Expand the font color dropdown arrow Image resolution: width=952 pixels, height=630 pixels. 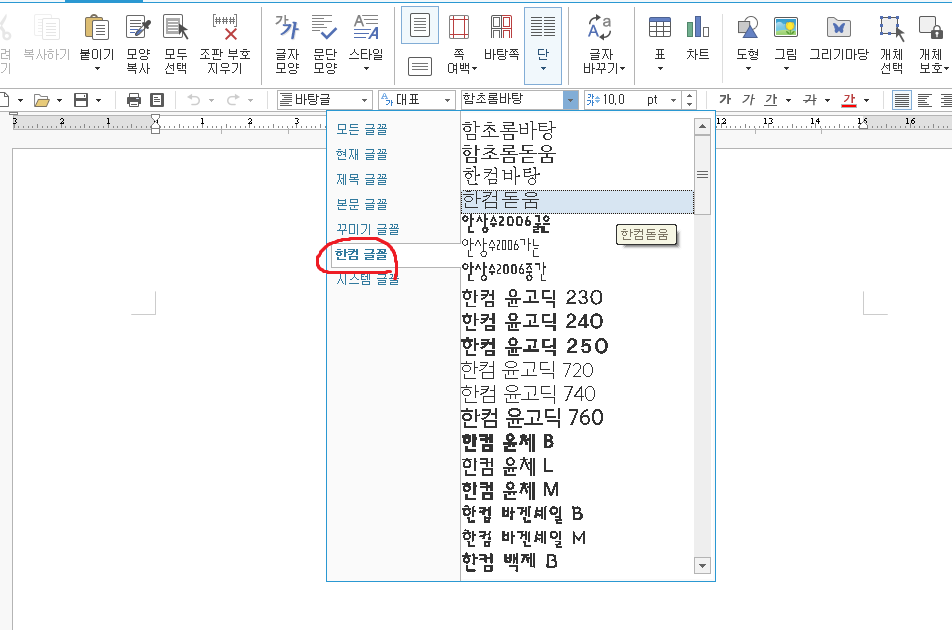[866, 100]
